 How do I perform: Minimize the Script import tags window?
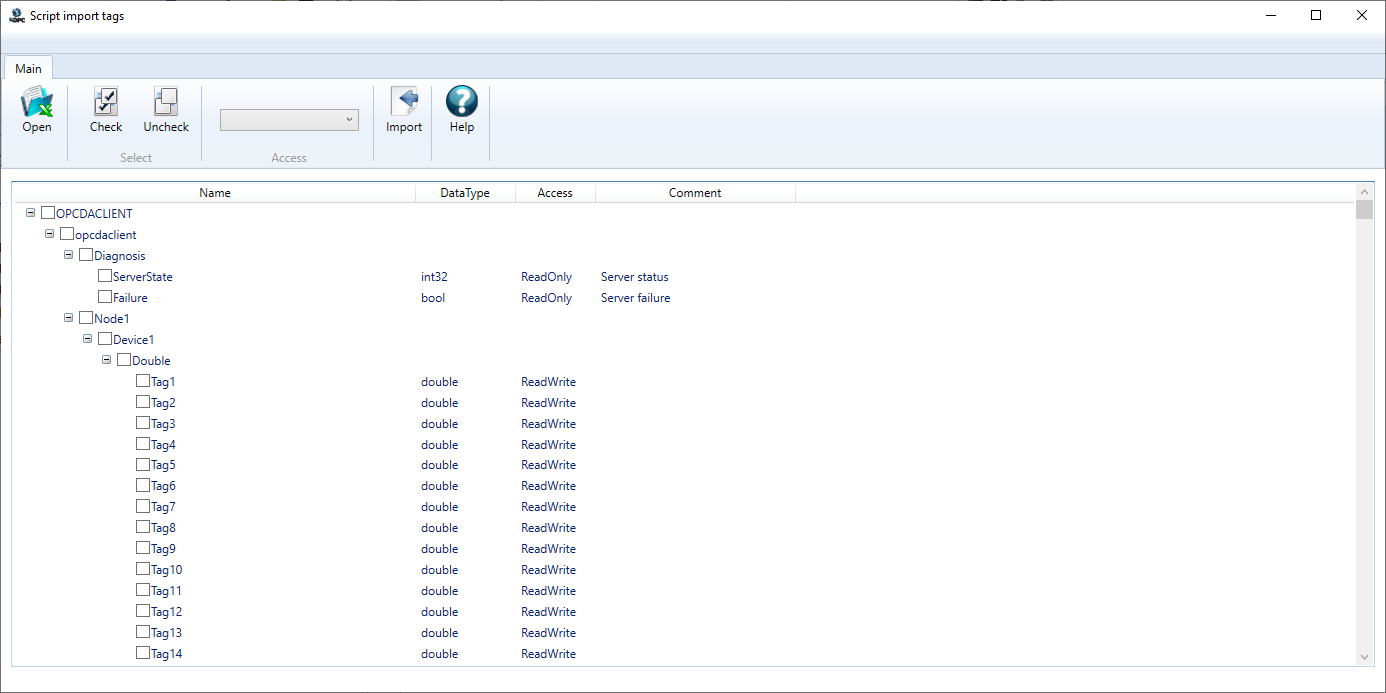1271,15
